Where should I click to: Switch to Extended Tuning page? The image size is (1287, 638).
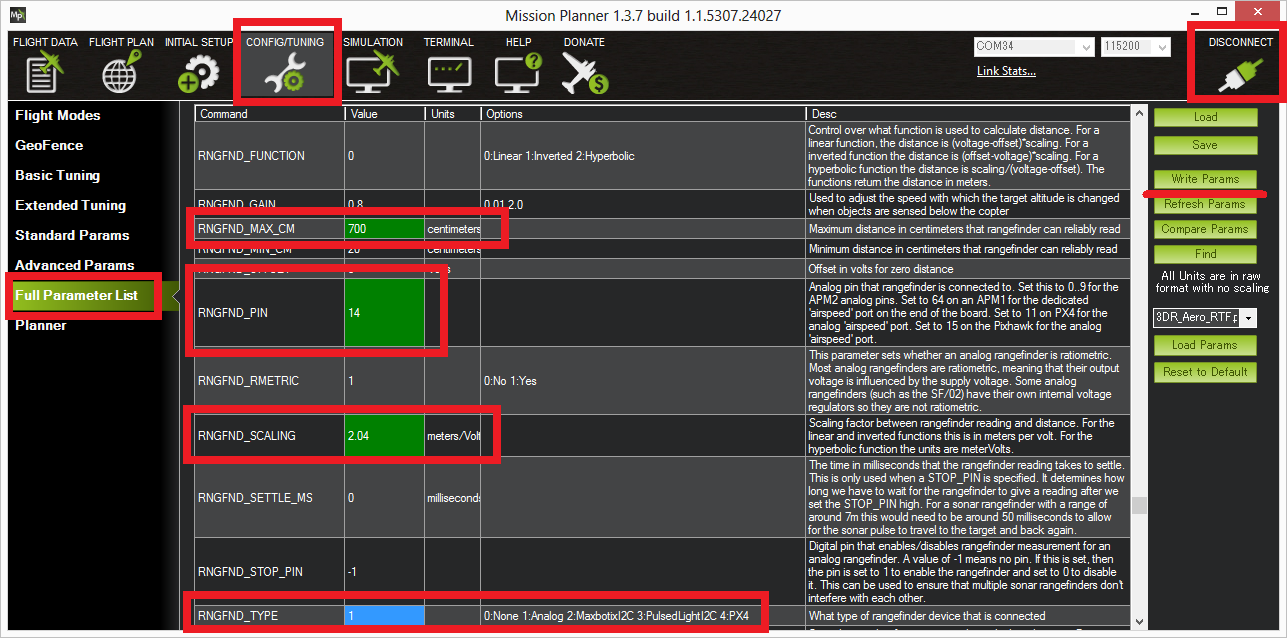click(70, 206)
